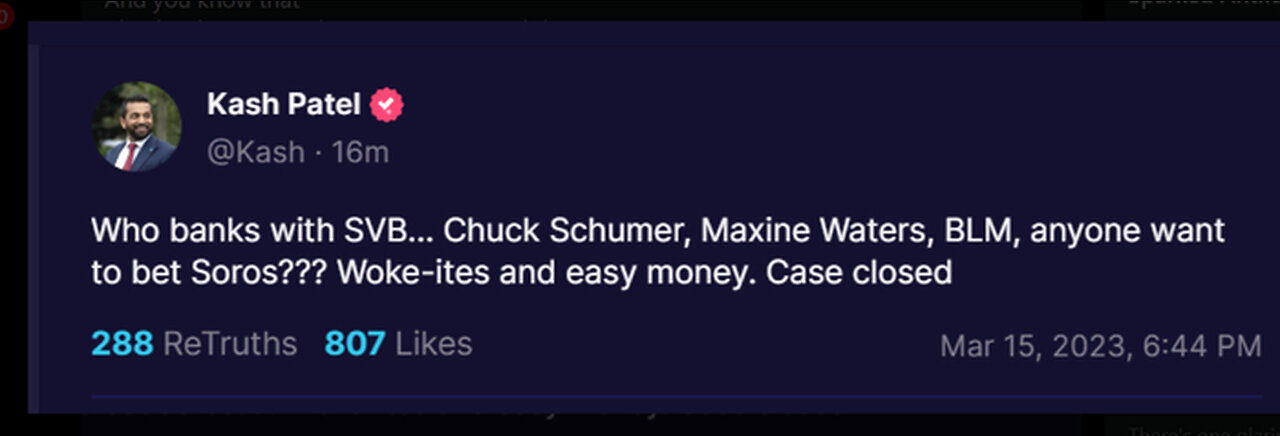Click the words 'Maxine Waters' in the post

810,231
